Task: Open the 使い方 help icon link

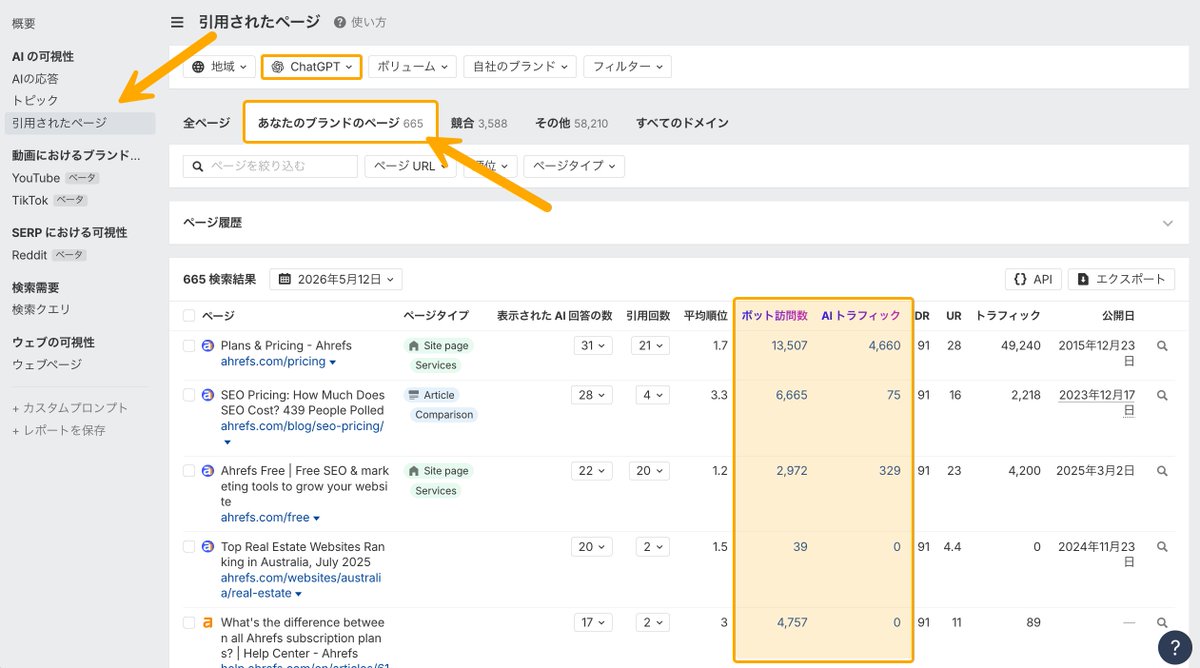Action: coord(360,22)
